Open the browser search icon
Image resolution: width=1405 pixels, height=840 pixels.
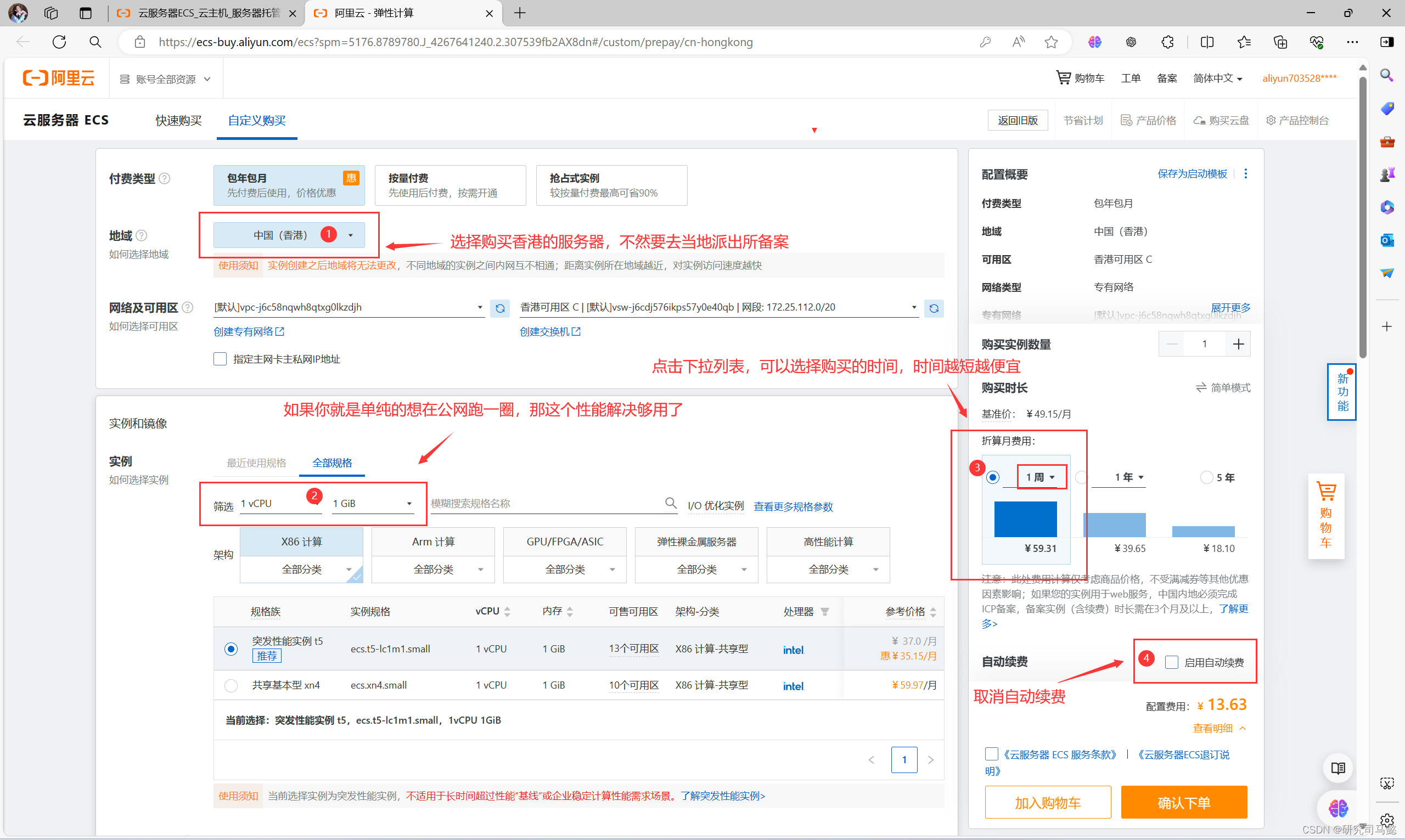tap(95, 42)
